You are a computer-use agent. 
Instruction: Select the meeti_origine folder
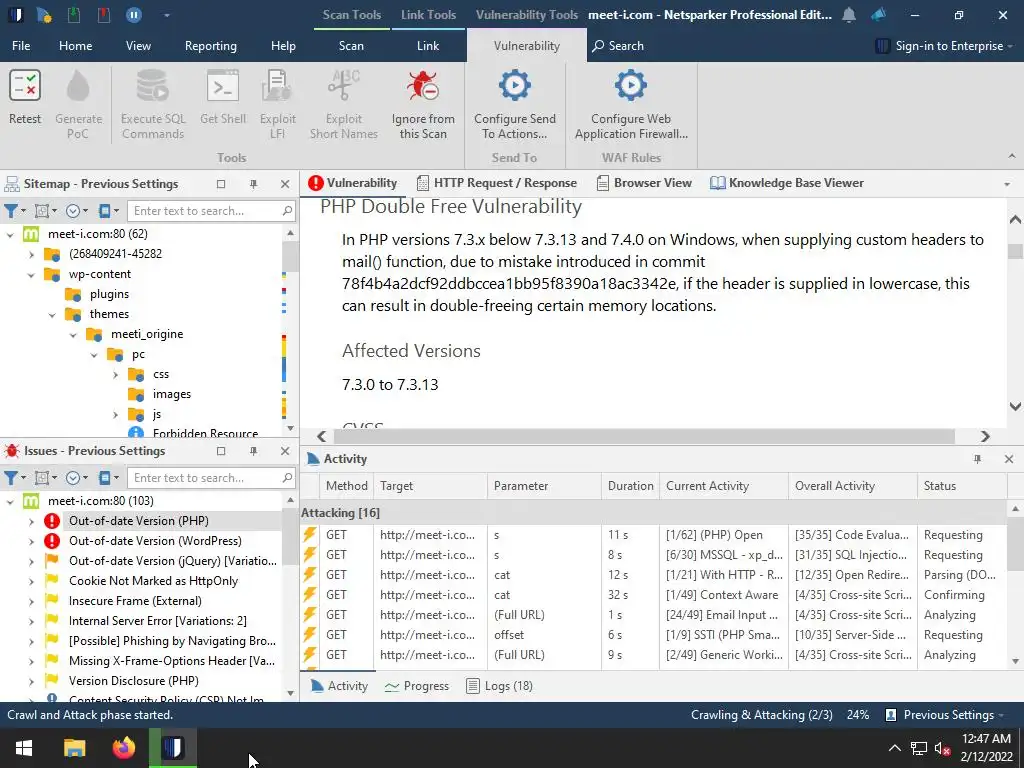[x=147, y=334]
